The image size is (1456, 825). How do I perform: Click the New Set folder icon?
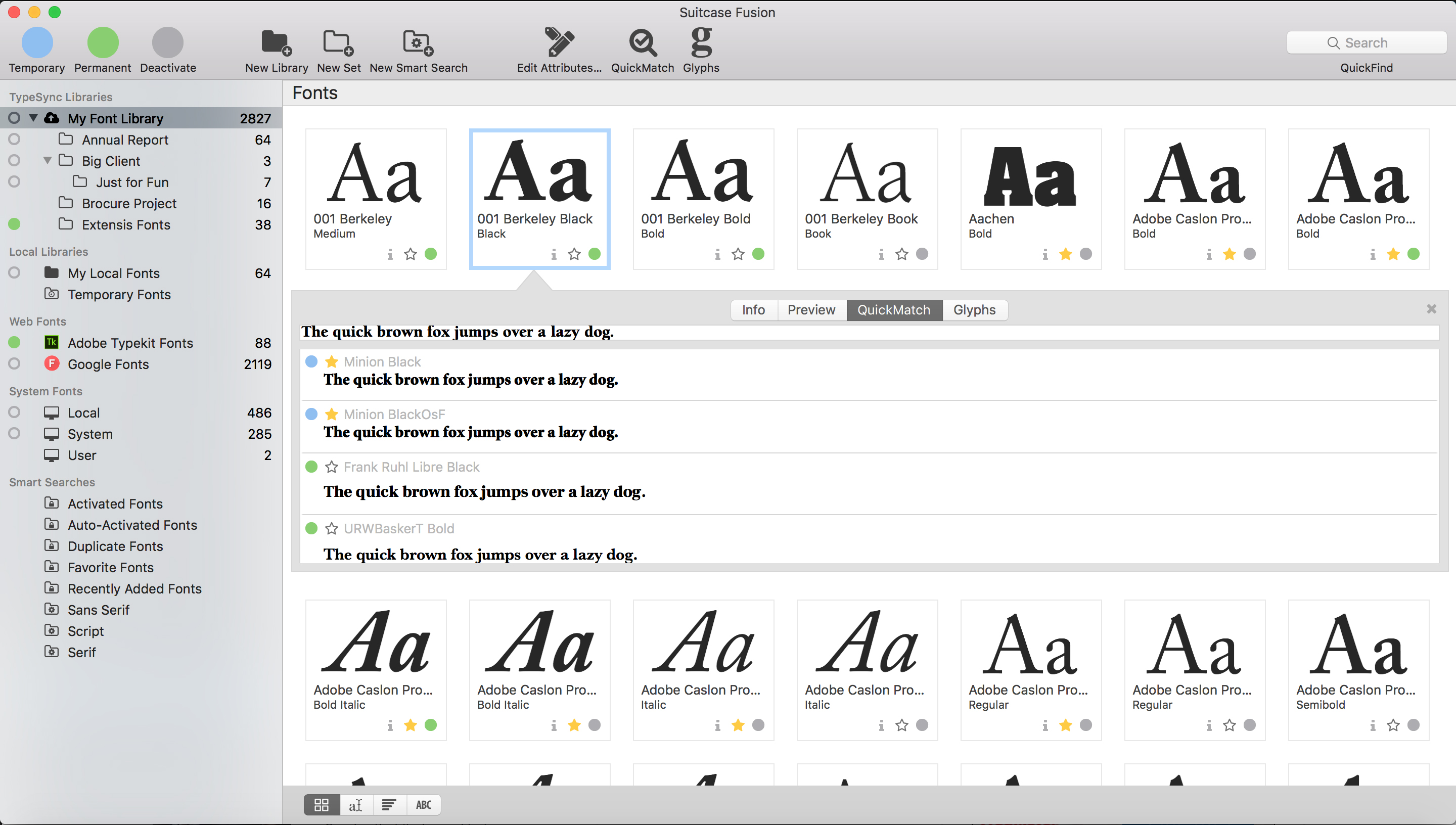pyautogui.click(x=338, y=43)
